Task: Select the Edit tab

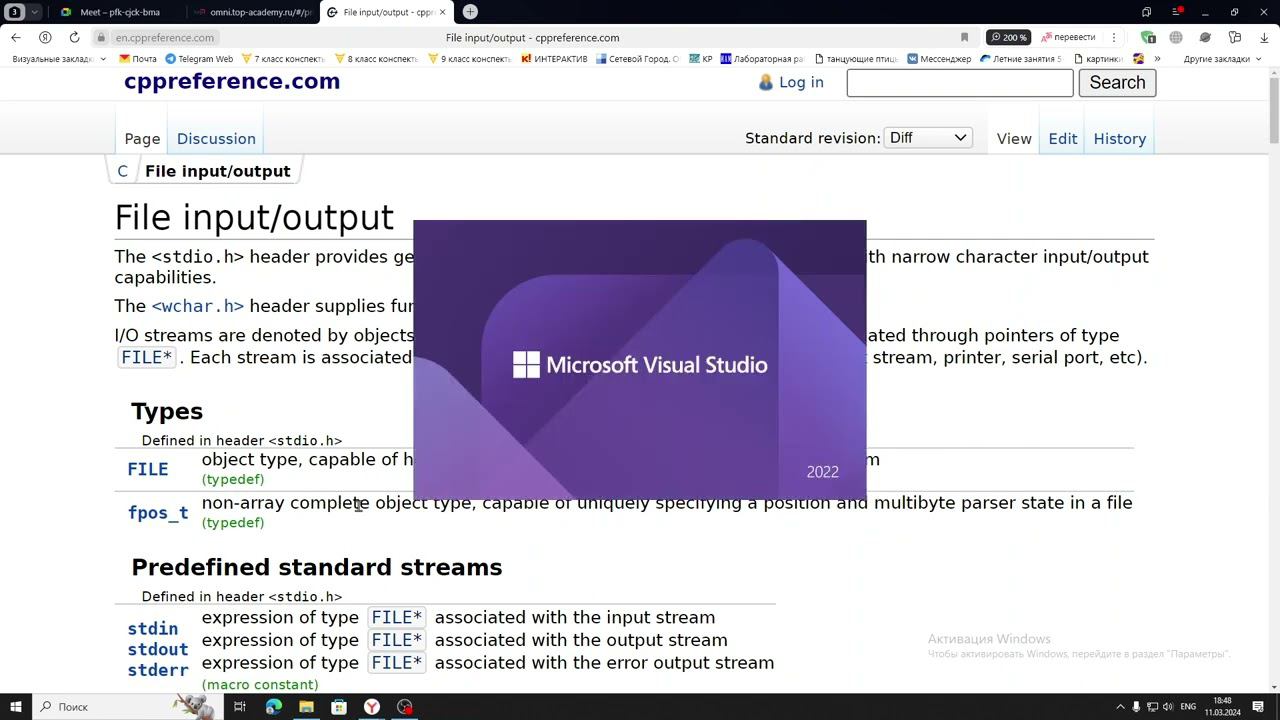Action: tap(1063, 139)
